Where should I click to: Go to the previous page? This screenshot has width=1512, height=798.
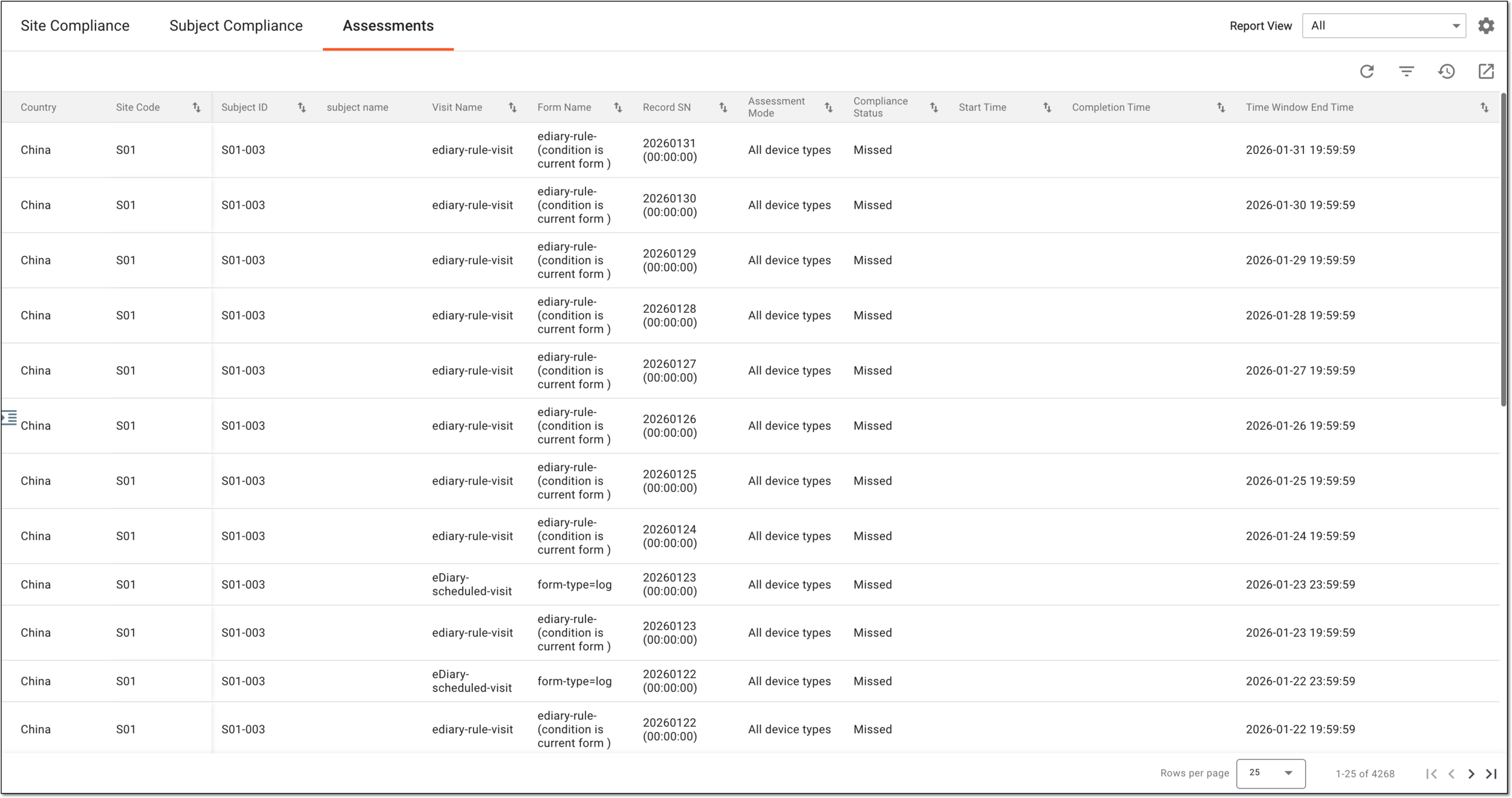click(1452, 774)
